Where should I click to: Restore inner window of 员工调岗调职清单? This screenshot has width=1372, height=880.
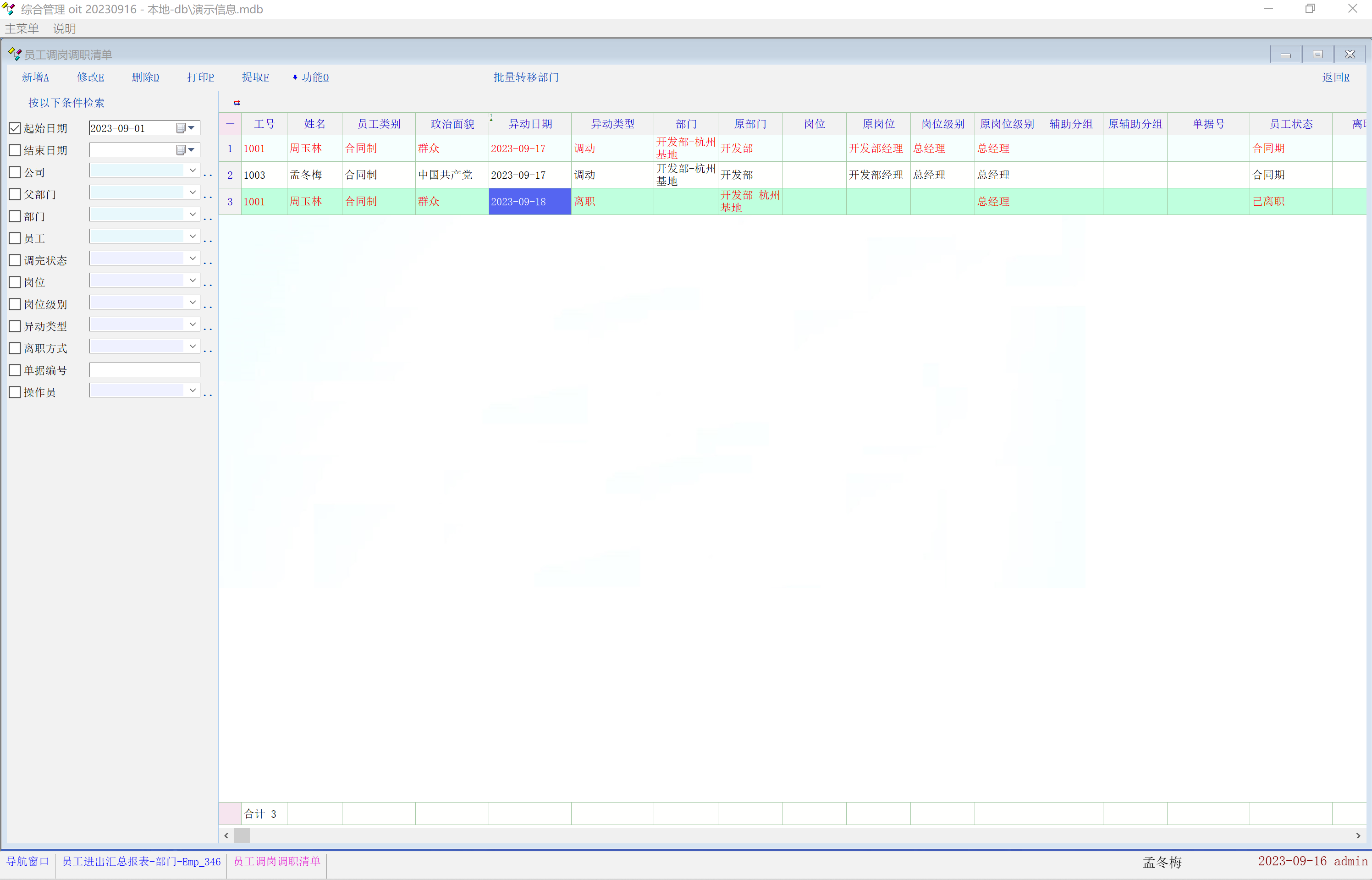coord(1318,54)
